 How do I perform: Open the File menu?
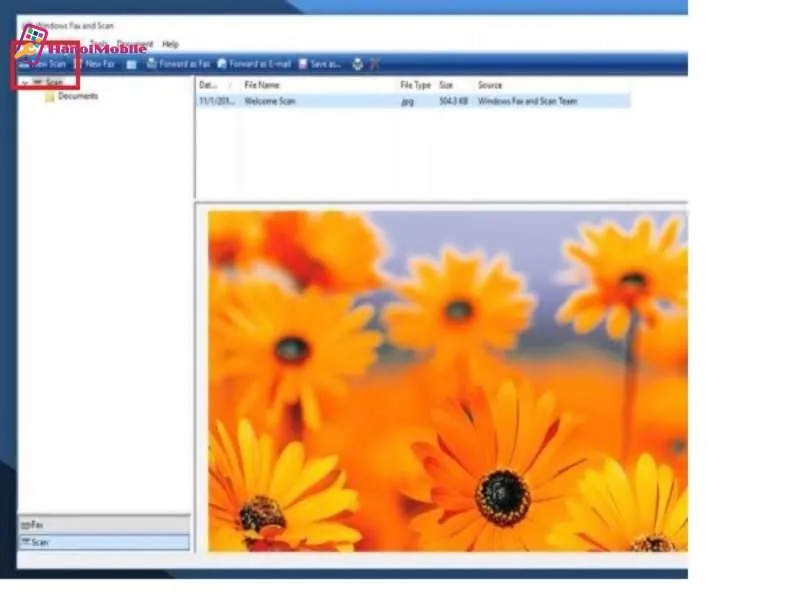coord(25,44)
